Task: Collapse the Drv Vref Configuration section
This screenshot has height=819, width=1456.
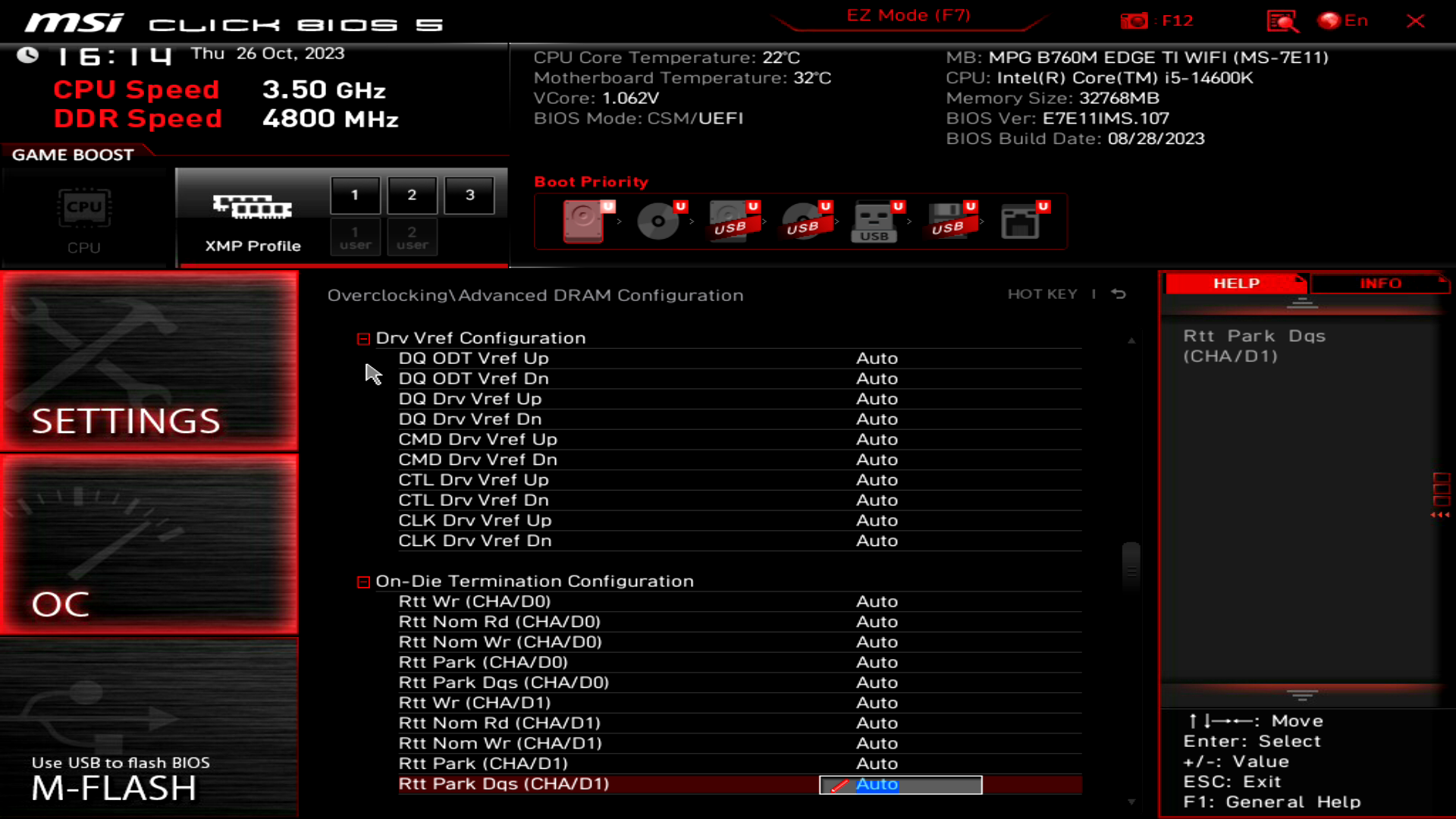Action: [363, 339]
